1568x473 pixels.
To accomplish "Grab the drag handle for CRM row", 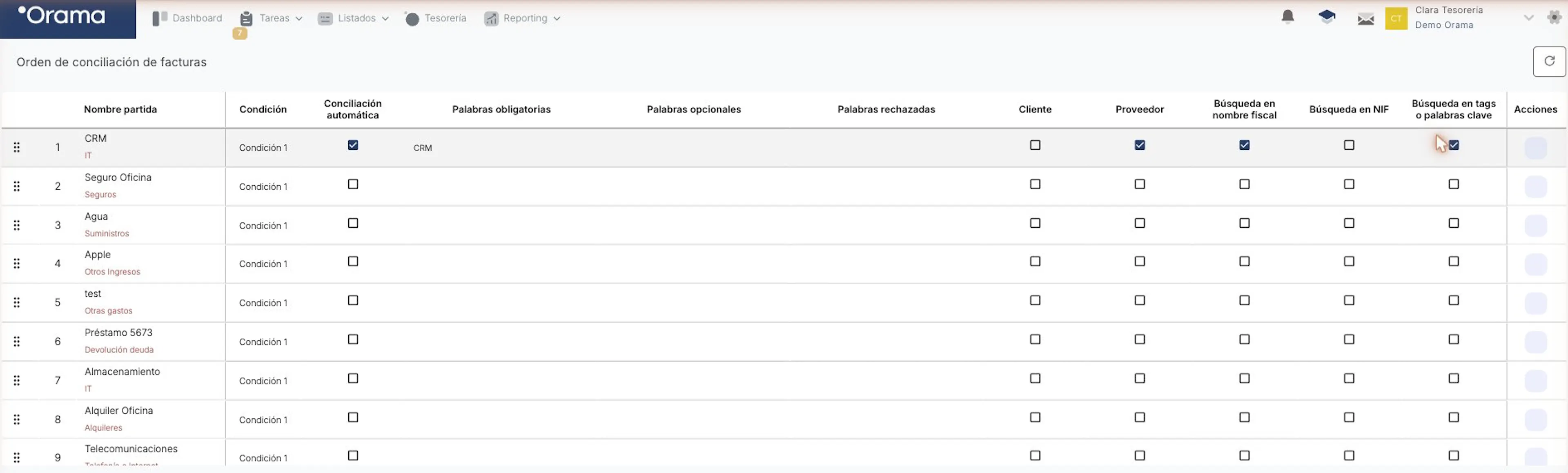I will click(x=17, y=147).
